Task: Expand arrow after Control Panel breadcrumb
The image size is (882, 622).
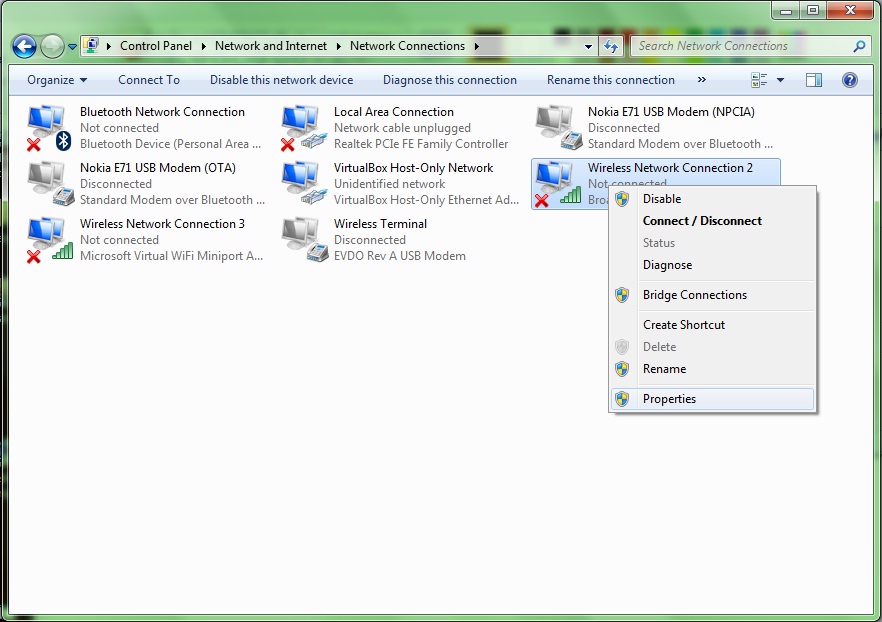Action: pos(204,46)
